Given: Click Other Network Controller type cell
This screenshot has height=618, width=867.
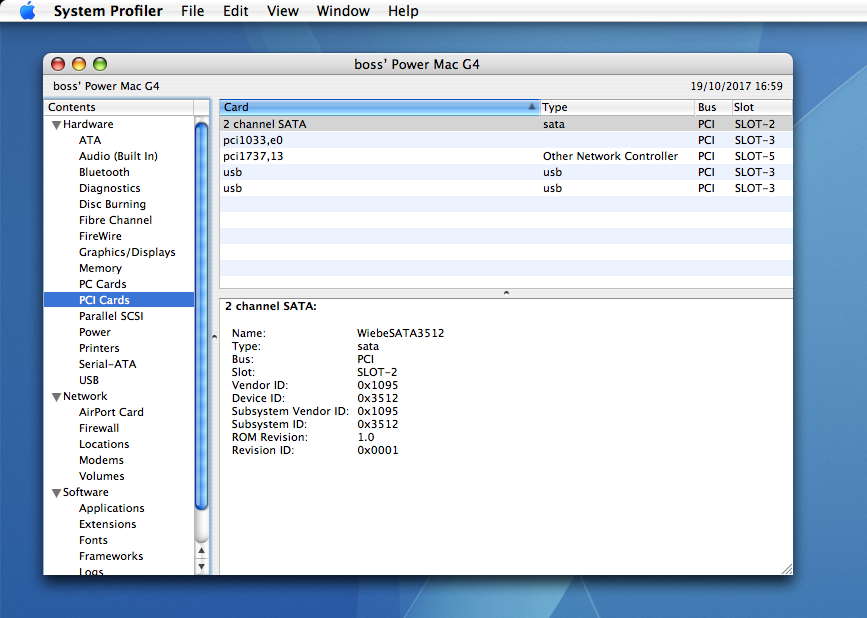Looking at the screenshot, I should 610,156.
